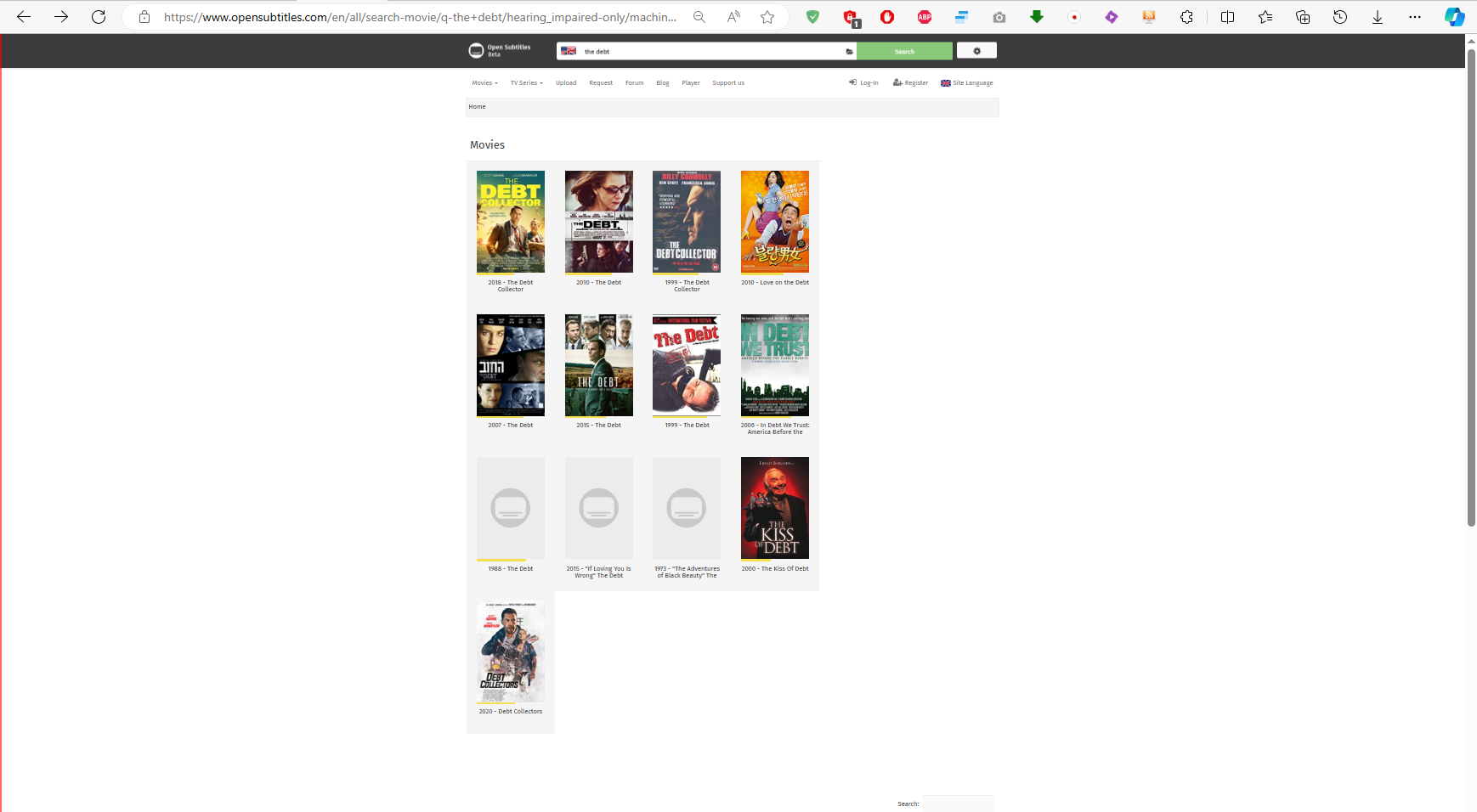Open the Support us page
The height and width of the screenshot is (812, 1477).
pyautogui.click(x=728, y=83)
